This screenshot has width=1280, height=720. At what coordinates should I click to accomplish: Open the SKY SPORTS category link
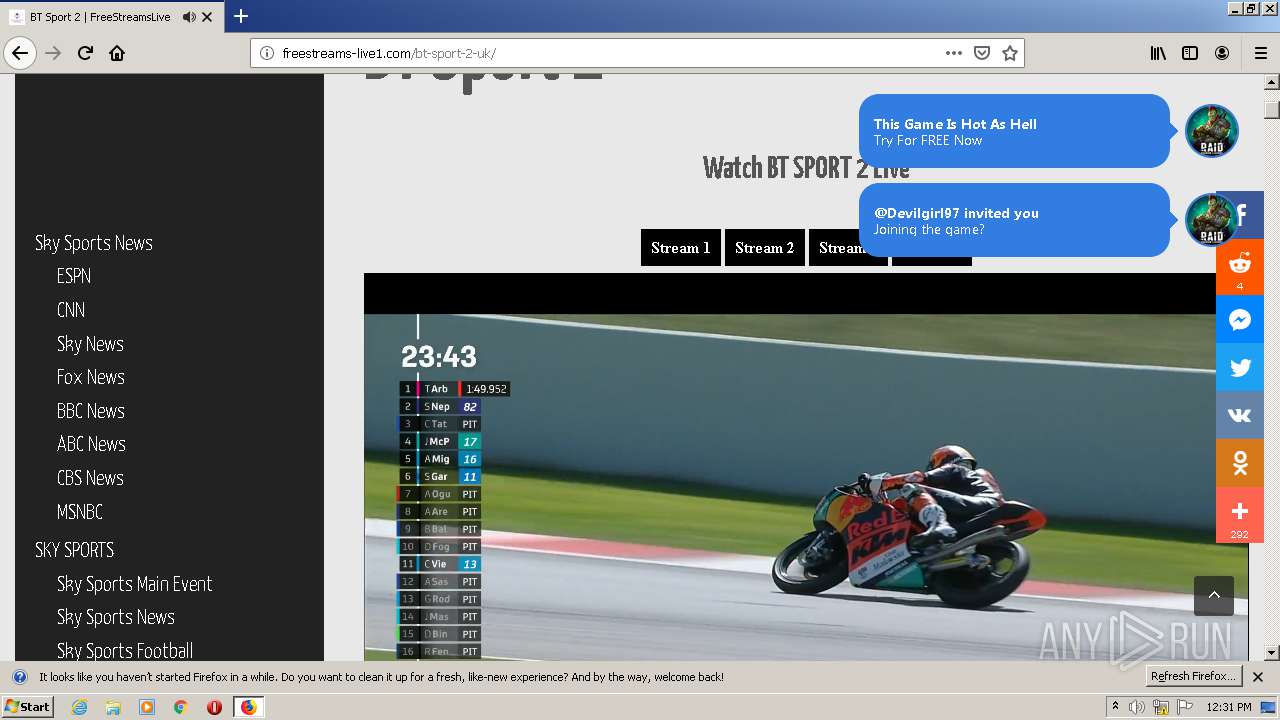pyautogui.click(x=75, y=550)
